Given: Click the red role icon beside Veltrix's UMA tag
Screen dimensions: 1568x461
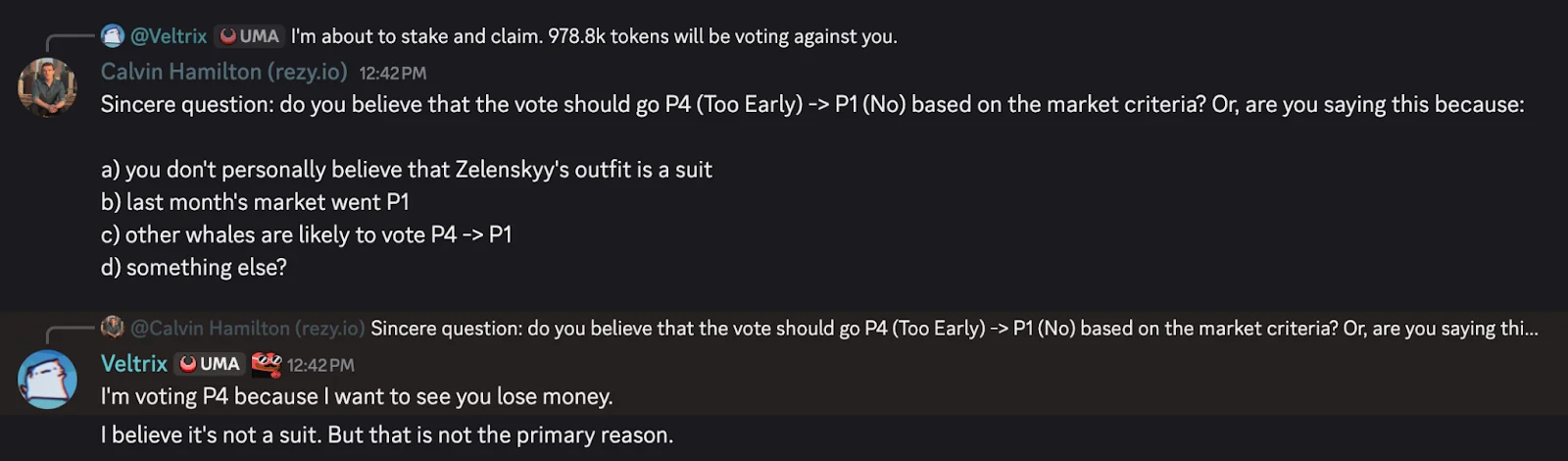Looking at the screenshot, I should [x=266, y=364].
